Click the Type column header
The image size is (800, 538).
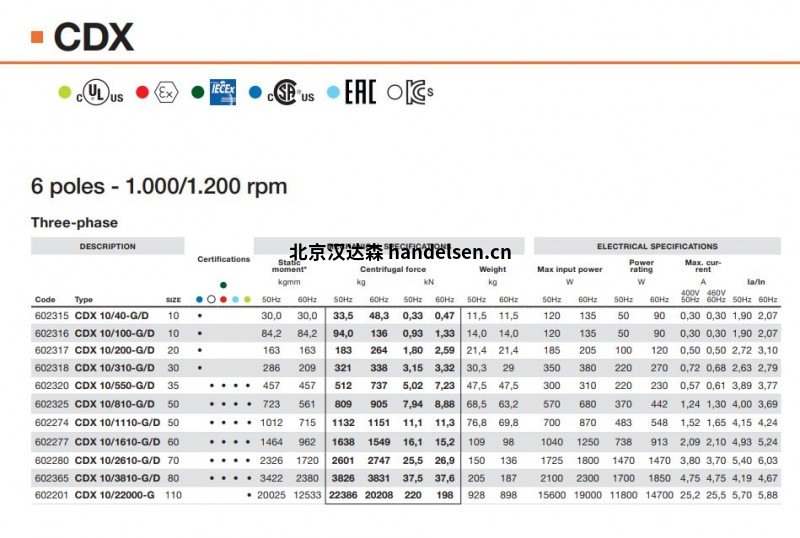click(84, 300)
